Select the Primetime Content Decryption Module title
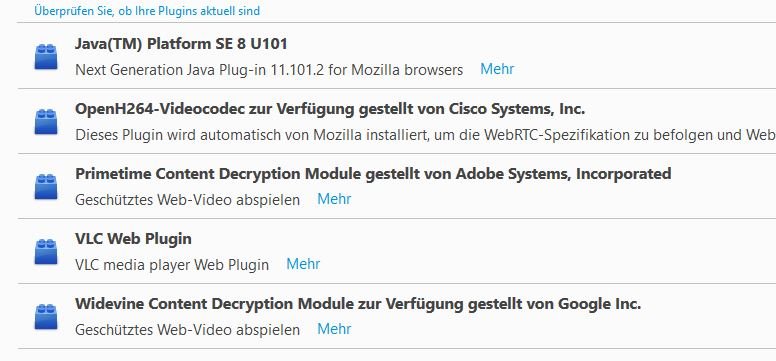This screenshot has height=361, width=776. coord(373,174)
